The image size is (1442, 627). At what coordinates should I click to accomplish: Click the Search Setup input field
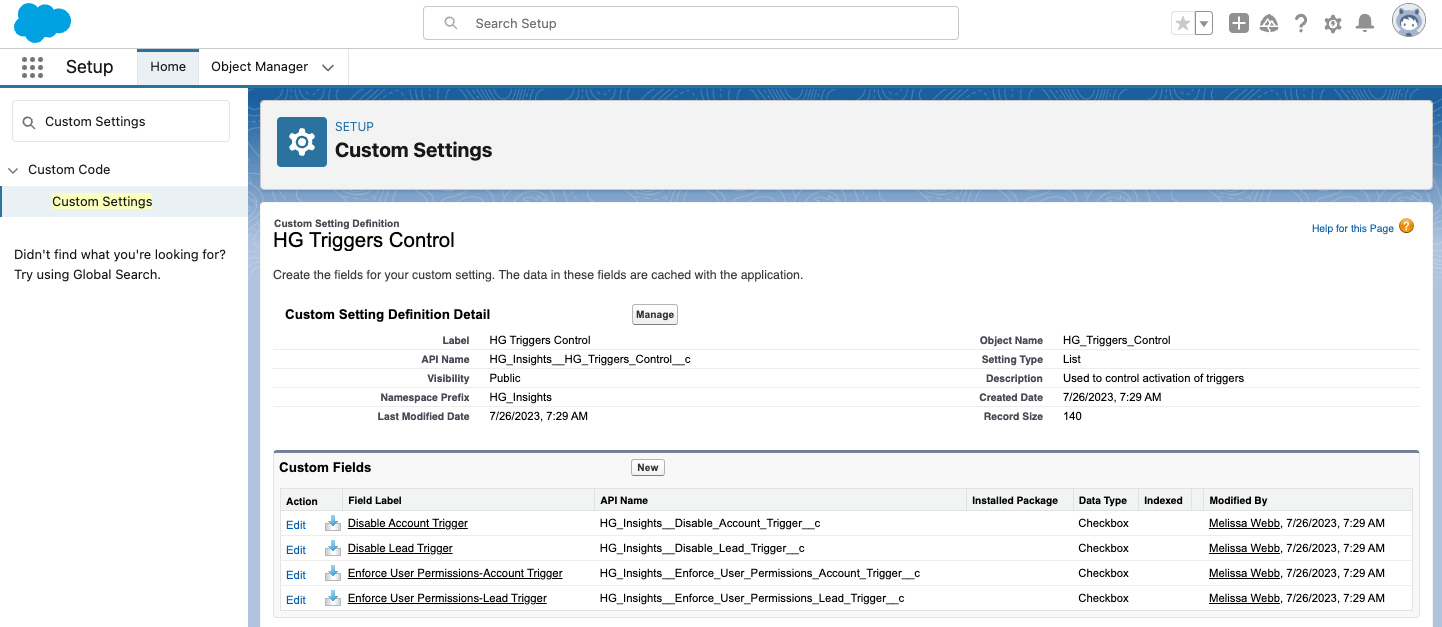tap(690, 23)
